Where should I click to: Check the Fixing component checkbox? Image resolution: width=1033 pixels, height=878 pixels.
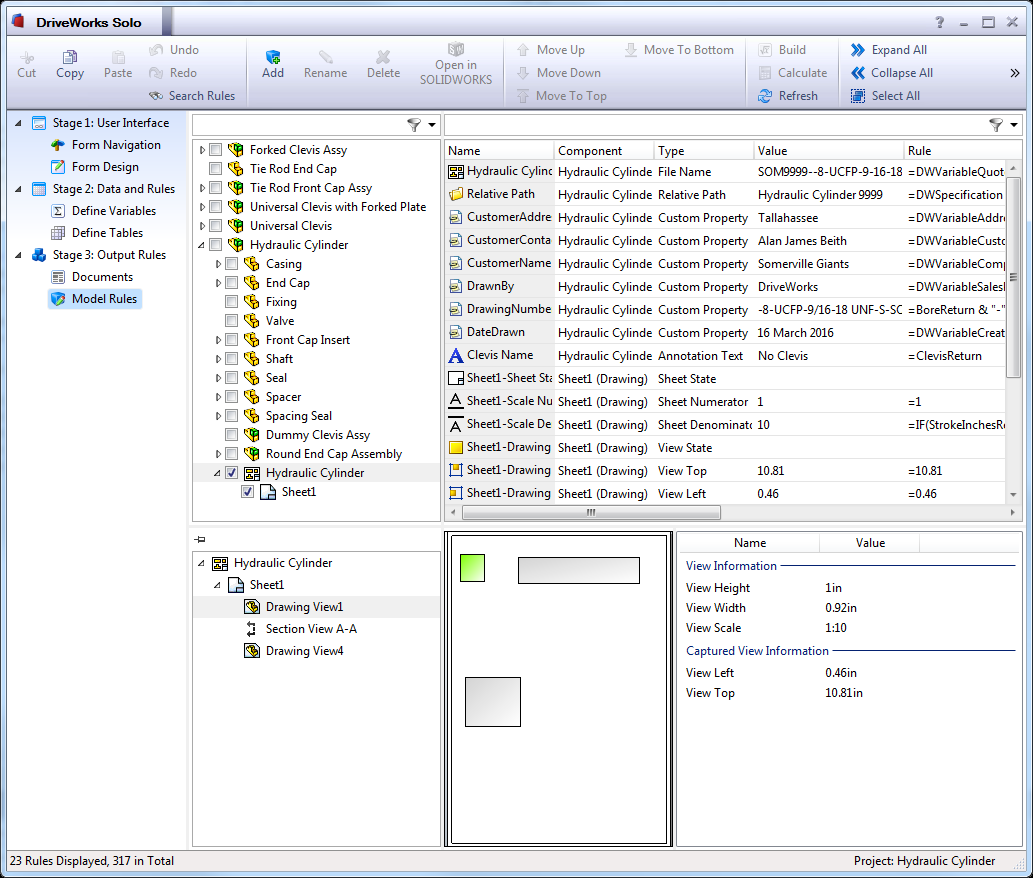pyautogui.click(x=231, y=302)
